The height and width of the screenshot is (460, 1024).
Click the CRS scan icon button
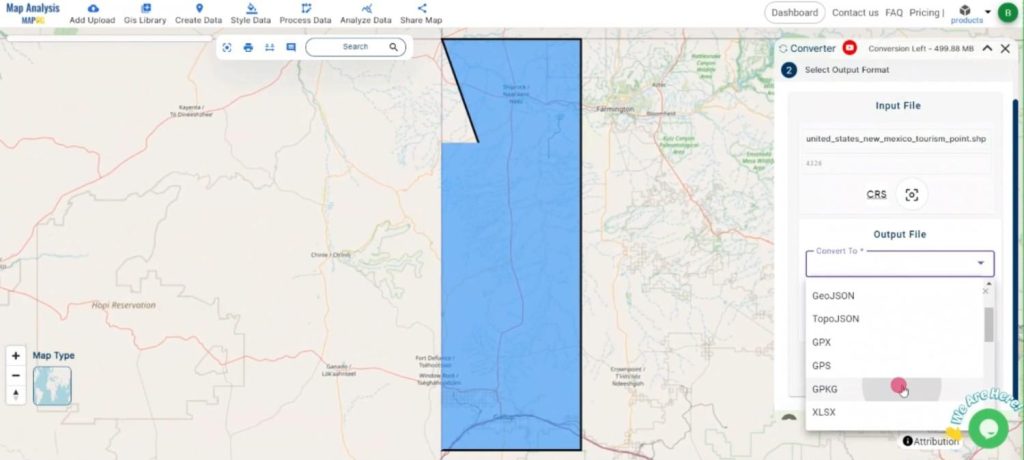[911, 195]
